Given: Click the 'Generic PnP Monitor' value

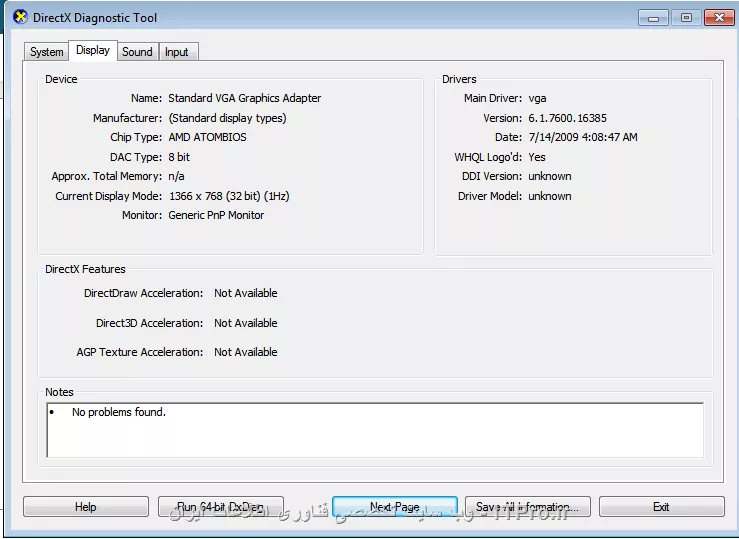Looking at the screenshot, I should coord(216,215).
